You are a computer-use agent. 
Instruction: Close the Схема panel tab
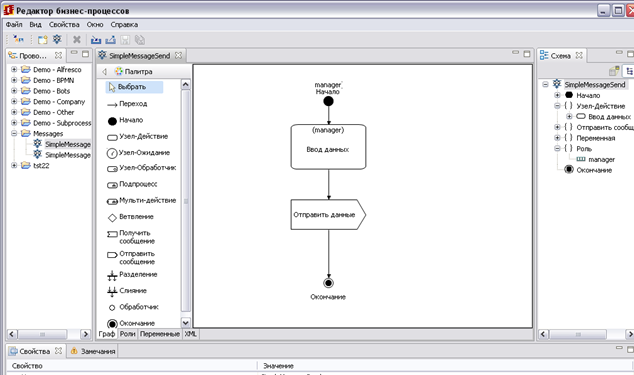579,55
